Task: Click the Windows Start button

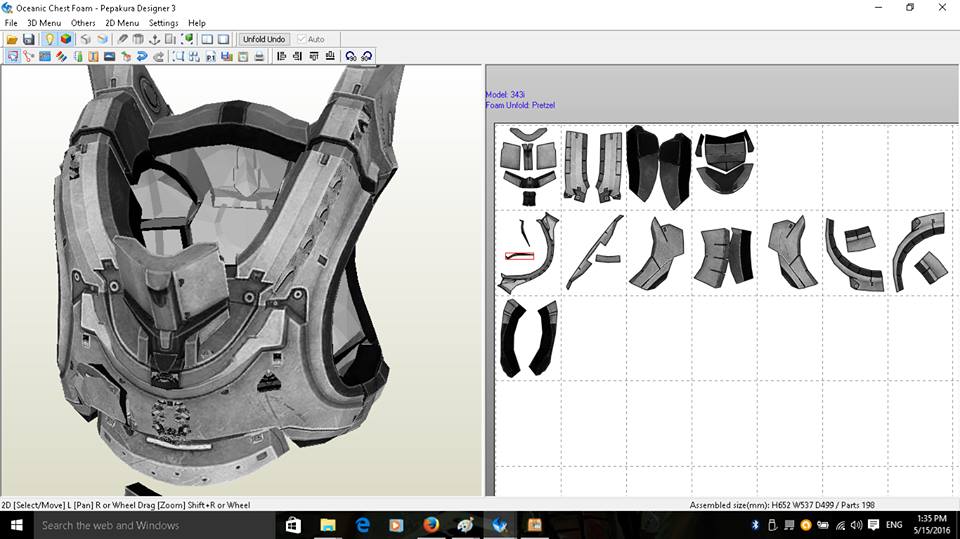Action: (x=16, y=525)
